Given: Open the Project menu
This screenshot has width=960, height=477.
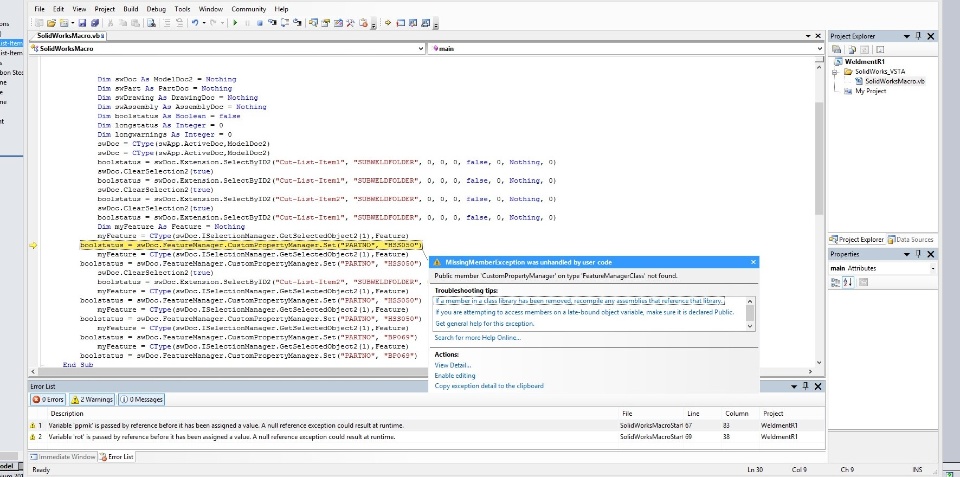Looking at the screenshot, I should coord(105,9).
